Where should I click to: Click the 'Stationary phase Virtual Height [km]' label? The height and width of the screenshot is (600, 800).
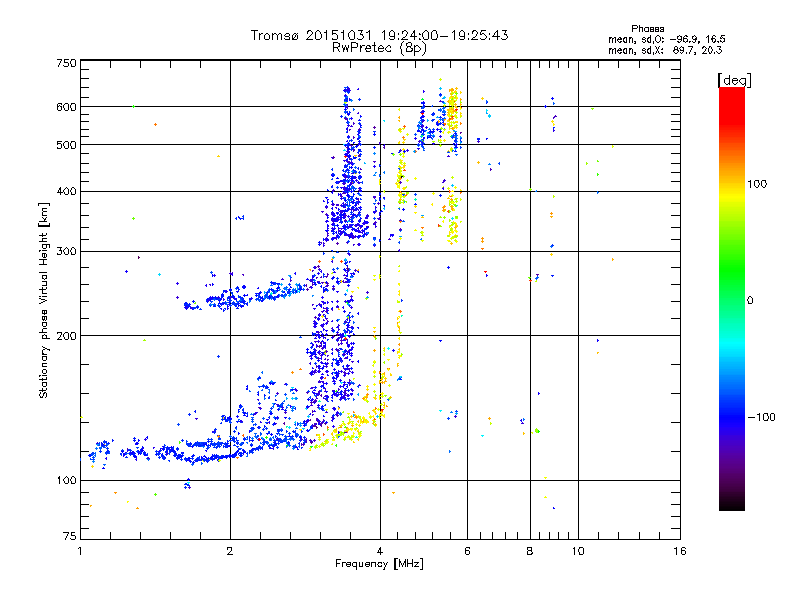pos(44,300)
